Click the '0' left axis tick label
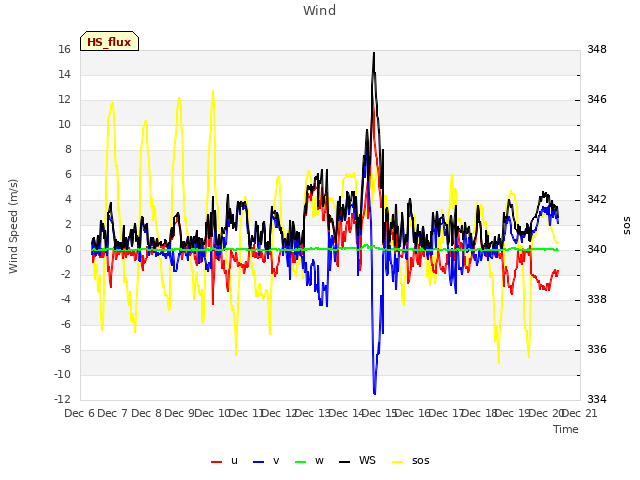Screen dimensions: 640x480 [x=68, y=249]
